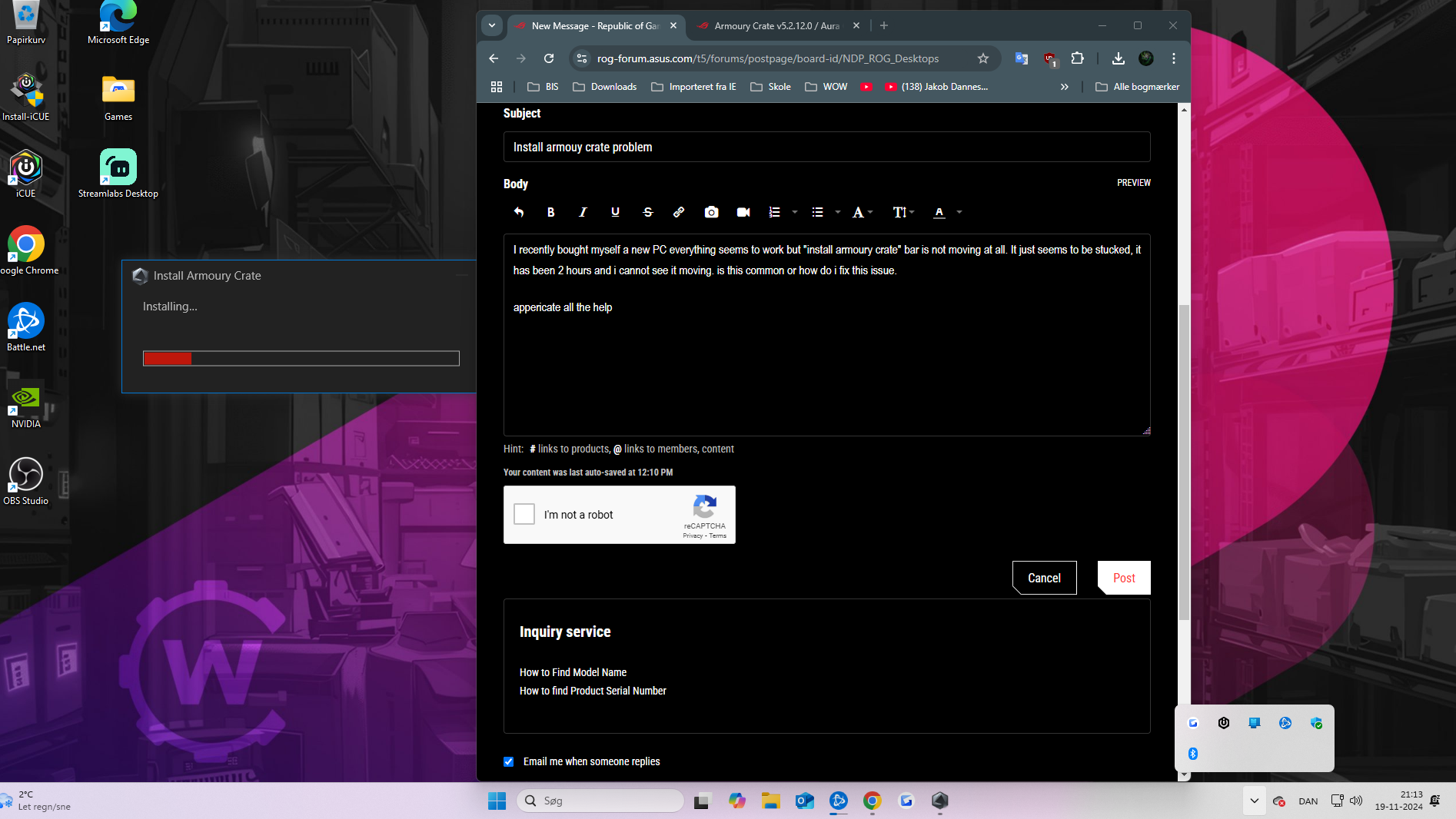Open the Skole bookmarks folder

(771, 87)
